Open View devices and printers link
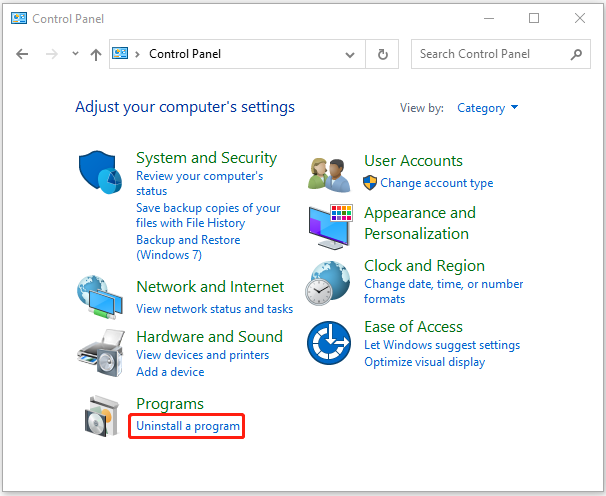 point(203,355)
